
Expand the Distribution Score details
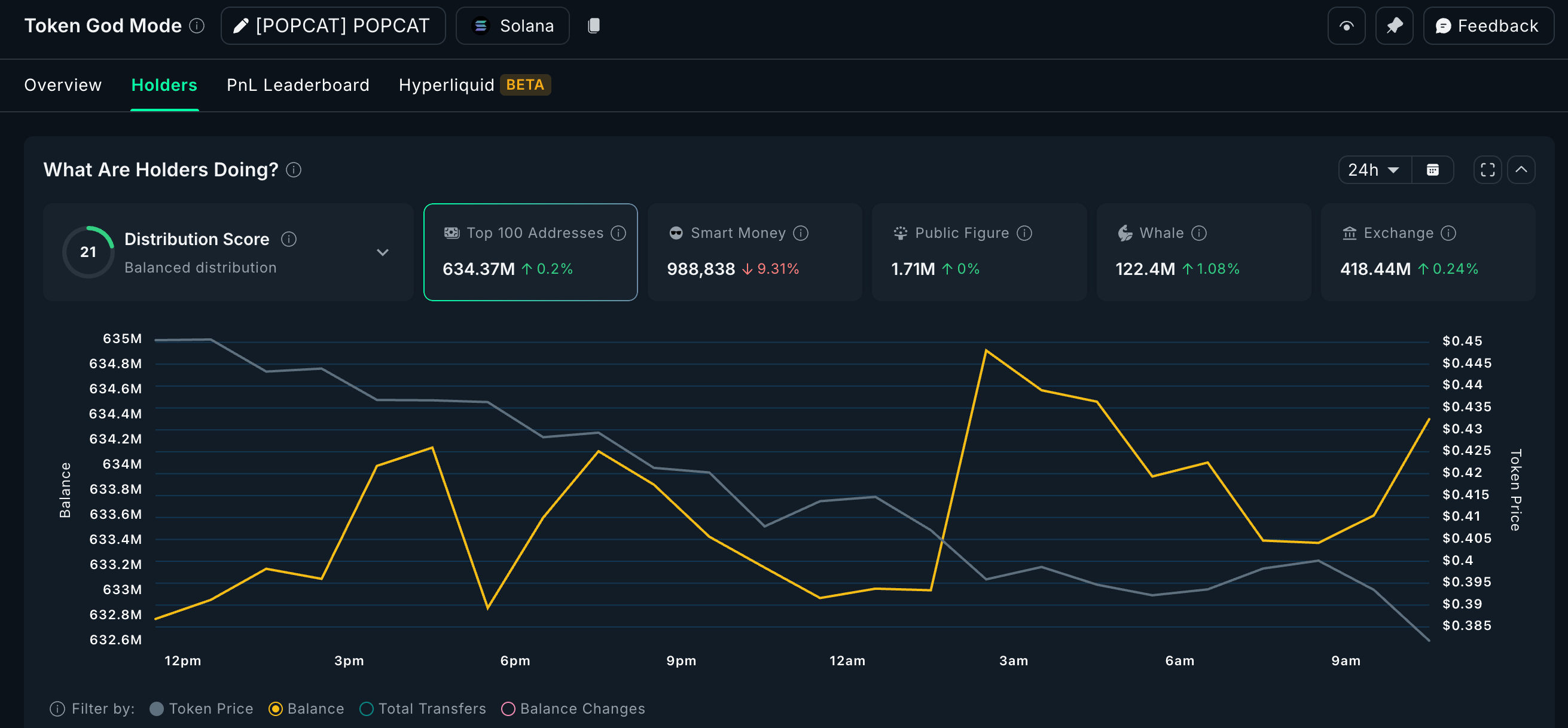[x=383, y=252]
